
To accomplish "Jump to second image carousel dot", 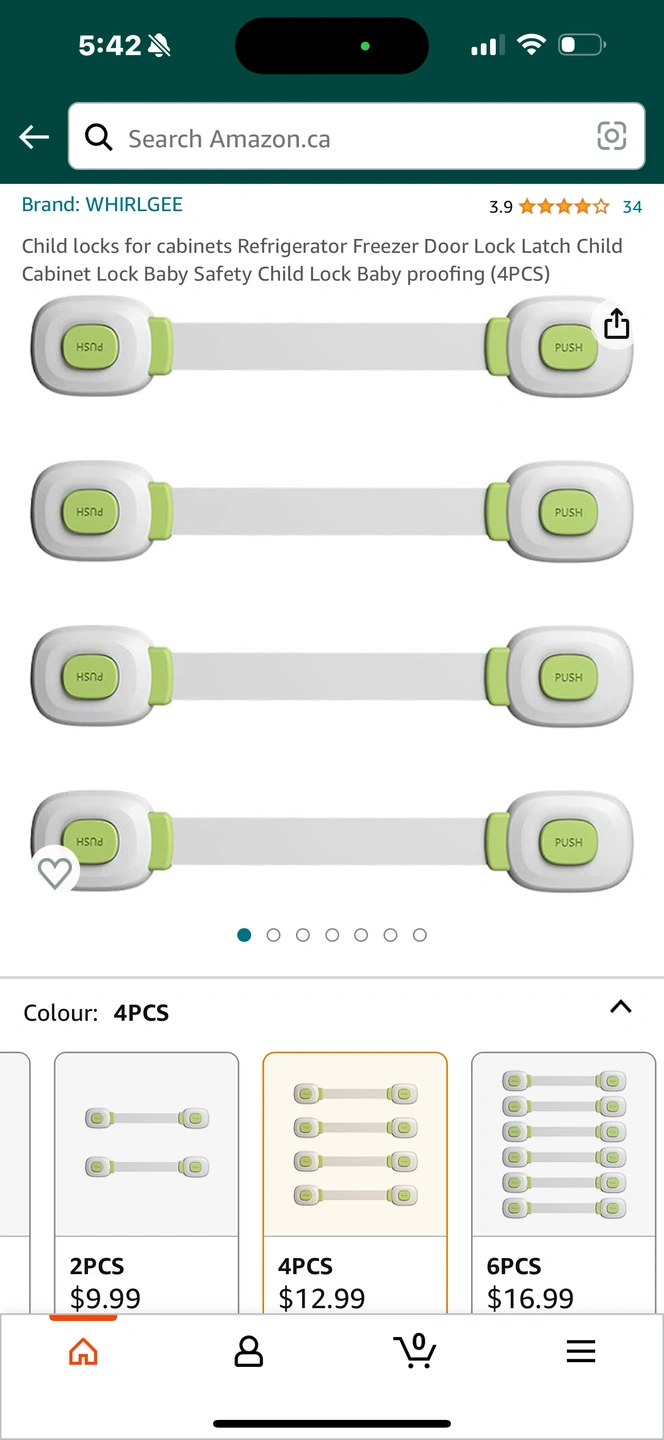I will coord(273,935).
